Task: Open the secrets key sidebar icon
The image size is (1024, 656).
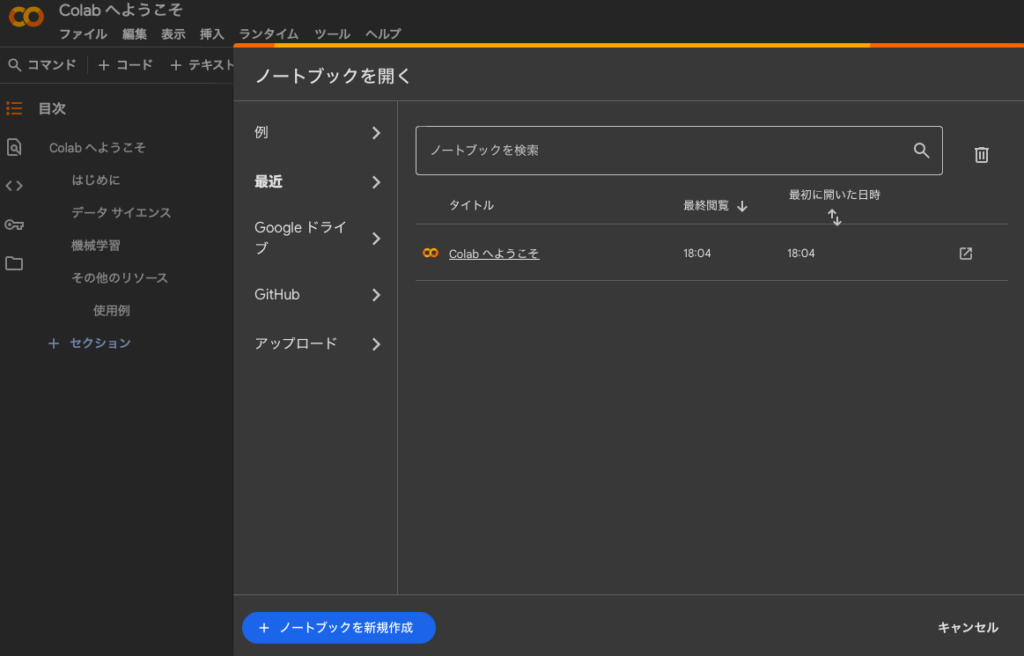Action: (14, 224)
